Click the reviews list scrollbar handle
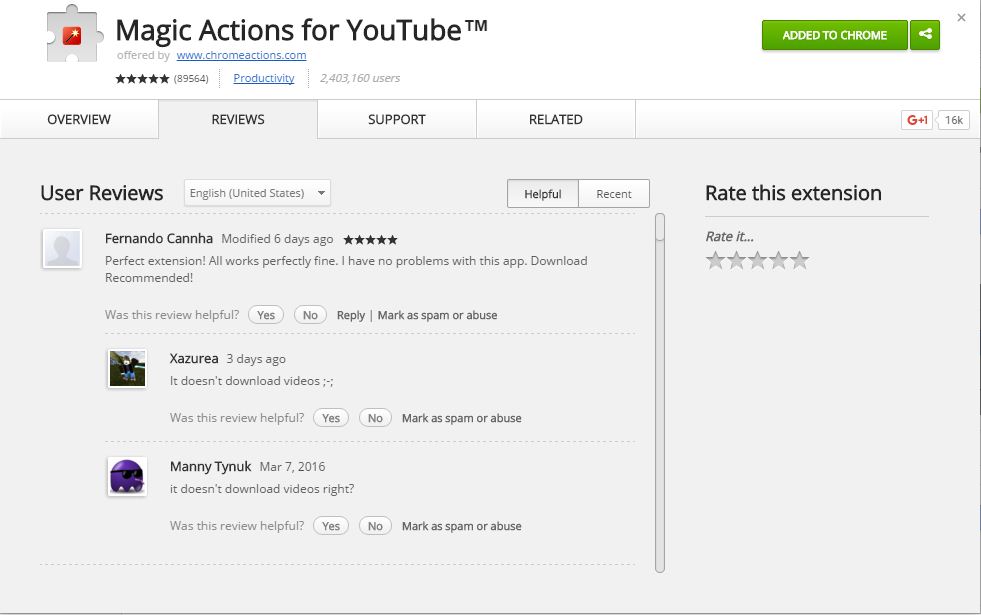The width and height of the screenshot is (981, 615). point(659,227)
